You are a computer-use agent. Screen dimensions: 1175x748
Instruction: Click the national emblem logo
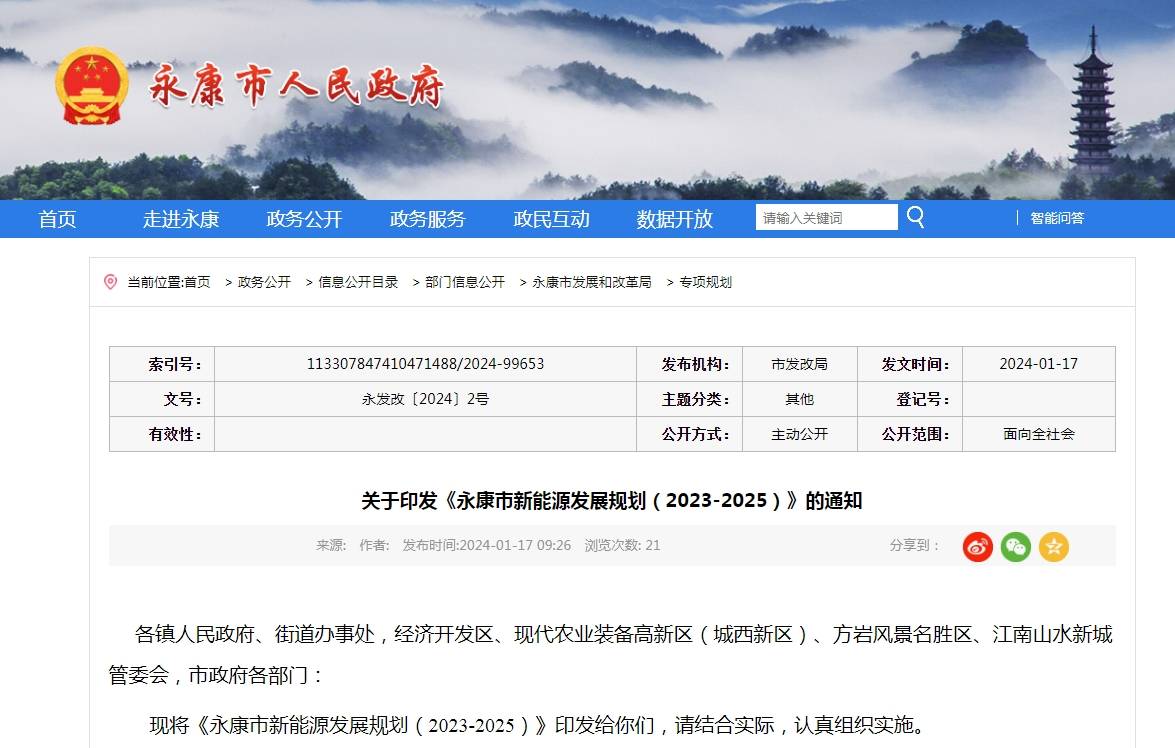(x=92, y=86)
